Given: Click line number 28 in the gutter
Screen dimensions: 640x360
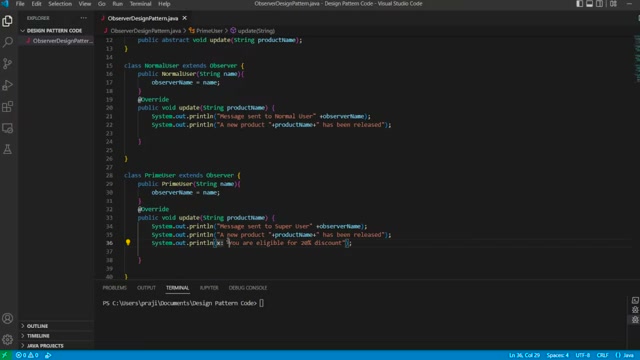Looking at the screenshot, I should pyautogui.click(x=109, y=176).
